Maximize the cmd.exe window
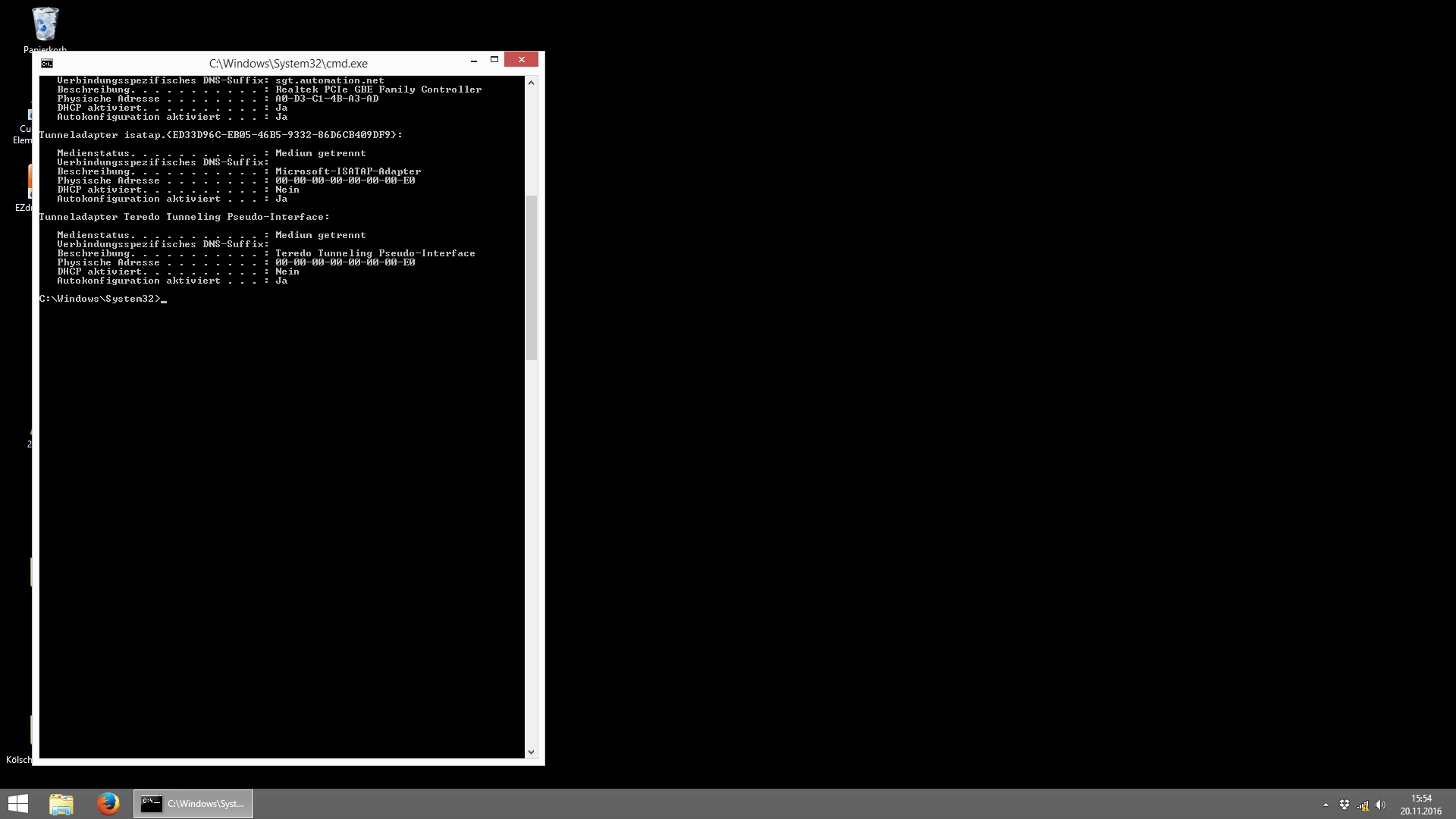 (x=494, y=60)
